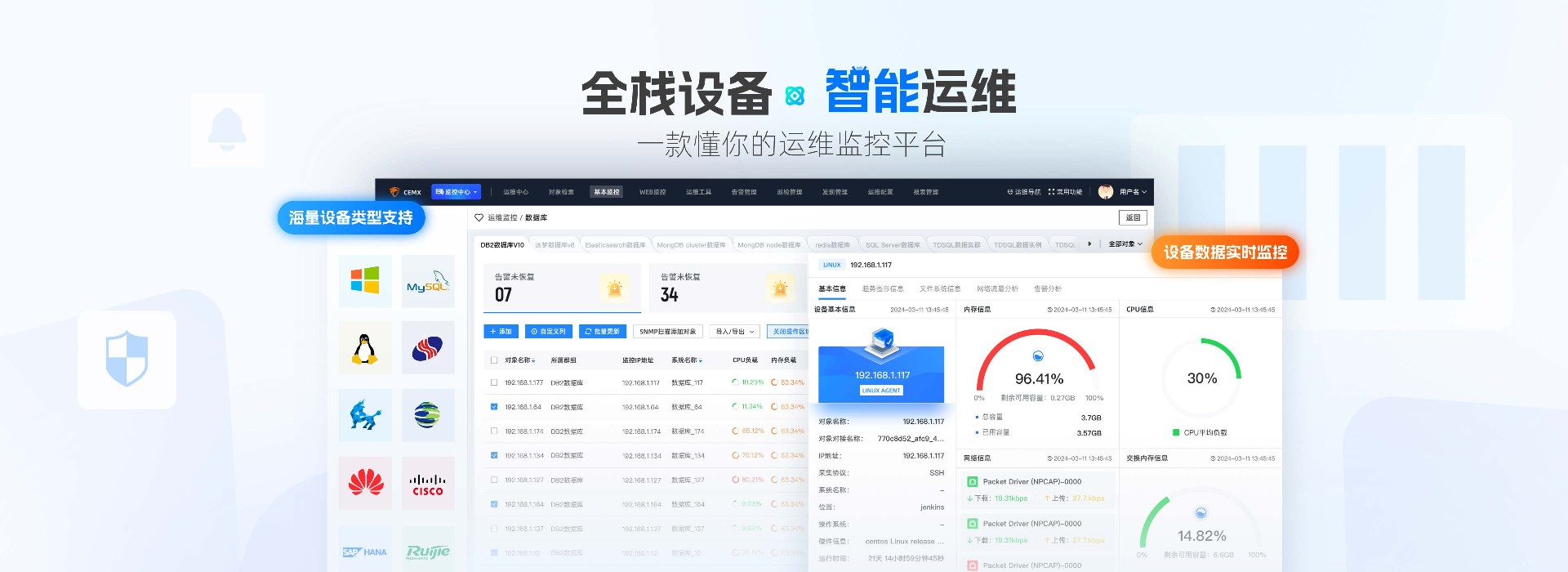
Task: Open the WEB监控 menu item
Action: 653,192
